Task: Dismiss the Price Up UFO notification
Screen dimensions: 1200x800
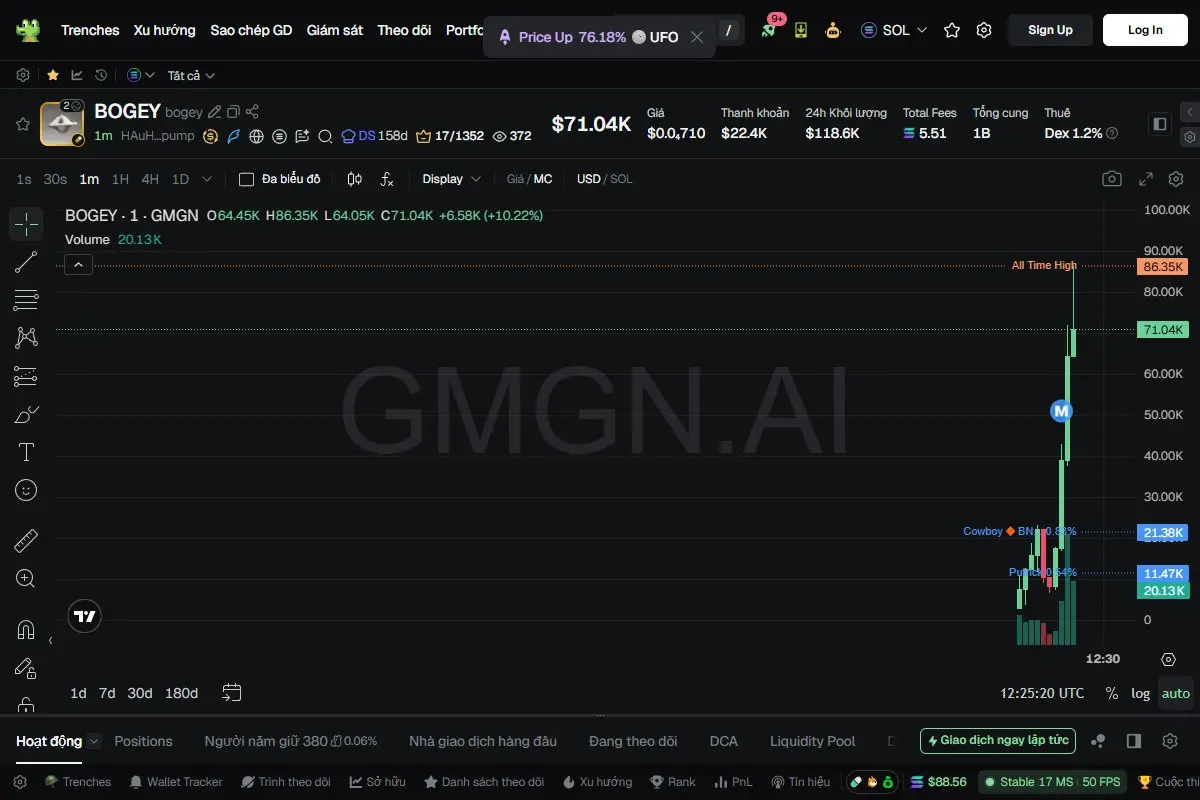Action: point(697,37)
